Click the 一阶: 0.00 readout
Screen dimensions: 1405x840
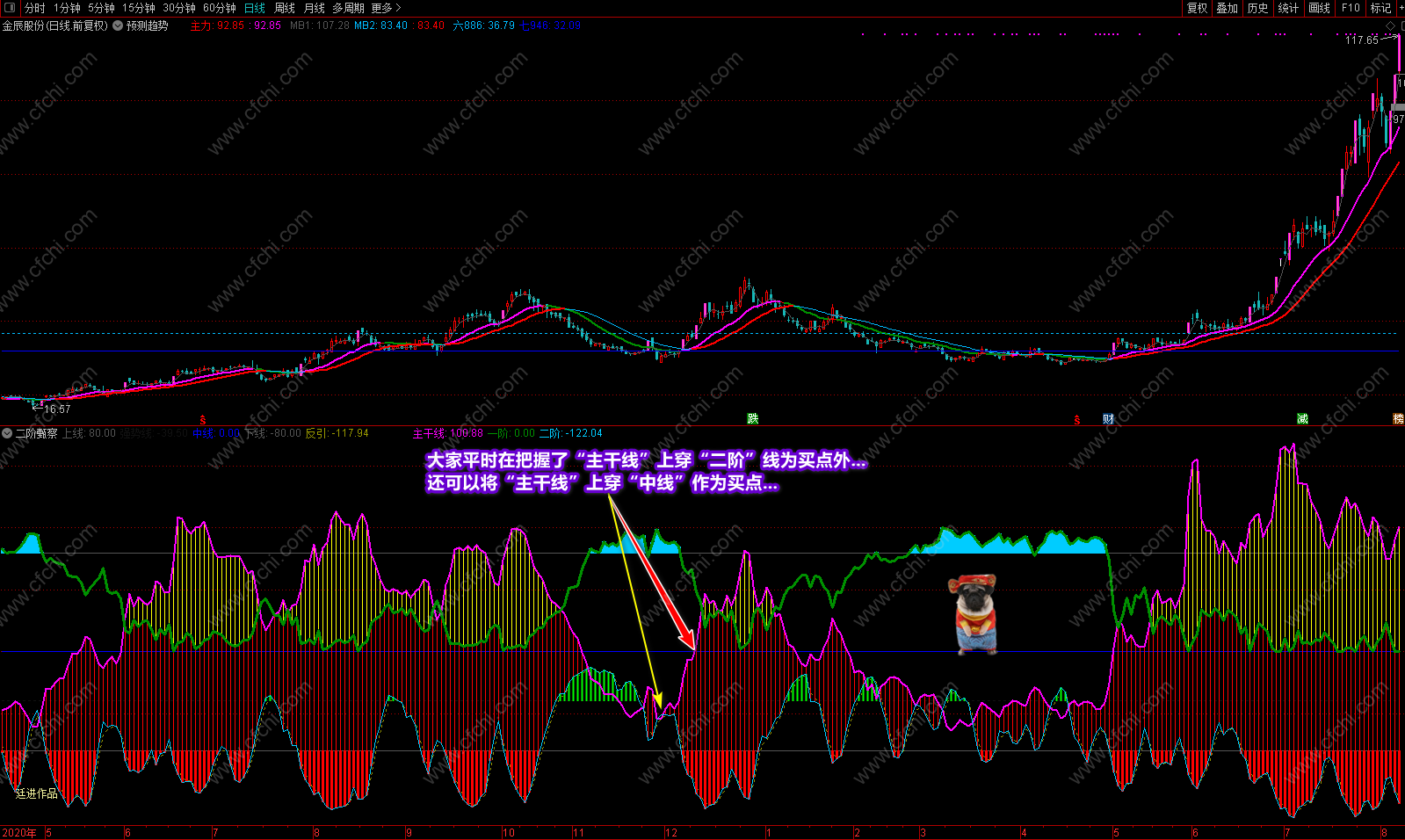[x=511, y=433]
